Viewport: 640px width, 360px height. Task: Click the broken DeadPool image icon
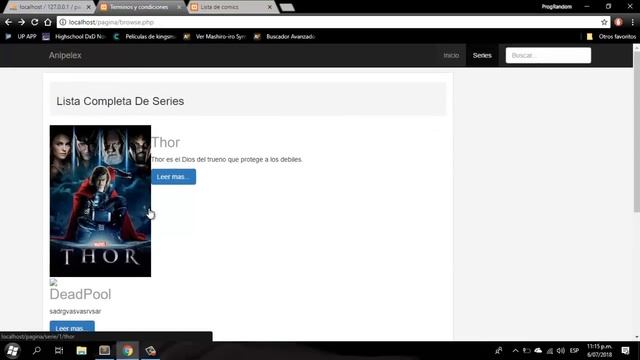(x=53, y=282)
